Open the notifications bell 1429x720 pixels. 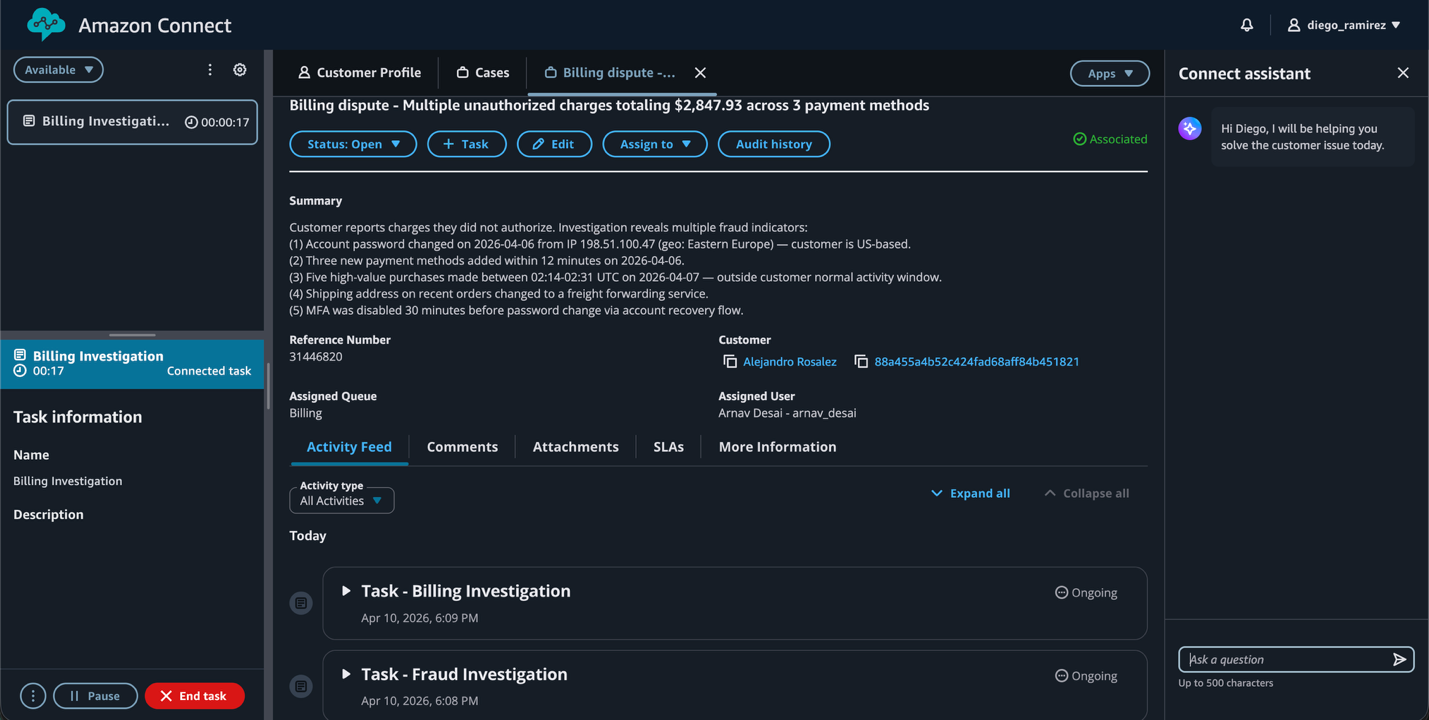(1247, 25)
